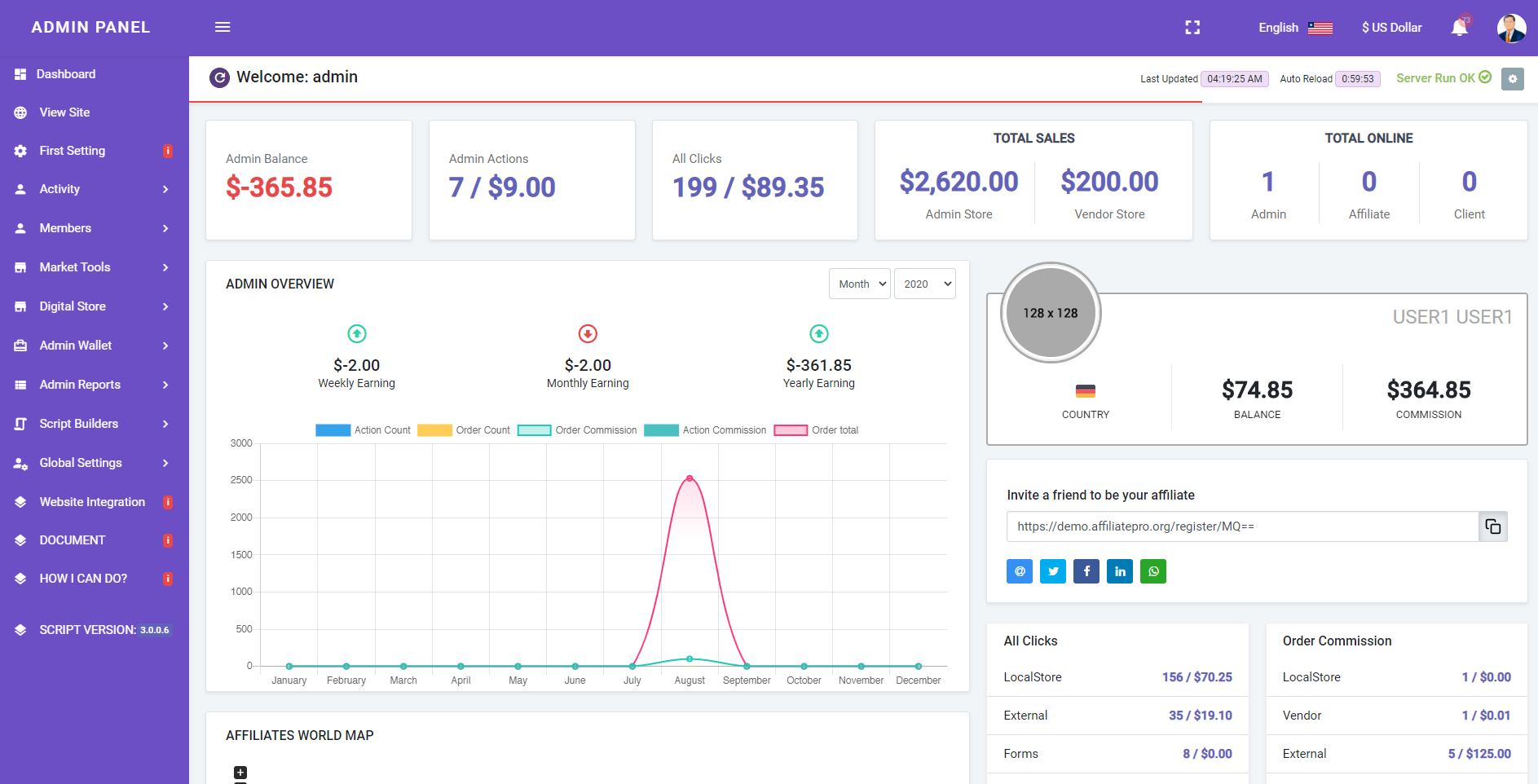The image size is (1538, 784).
Task: Copy the affiliate invite link
Action: pos(1493,526)
